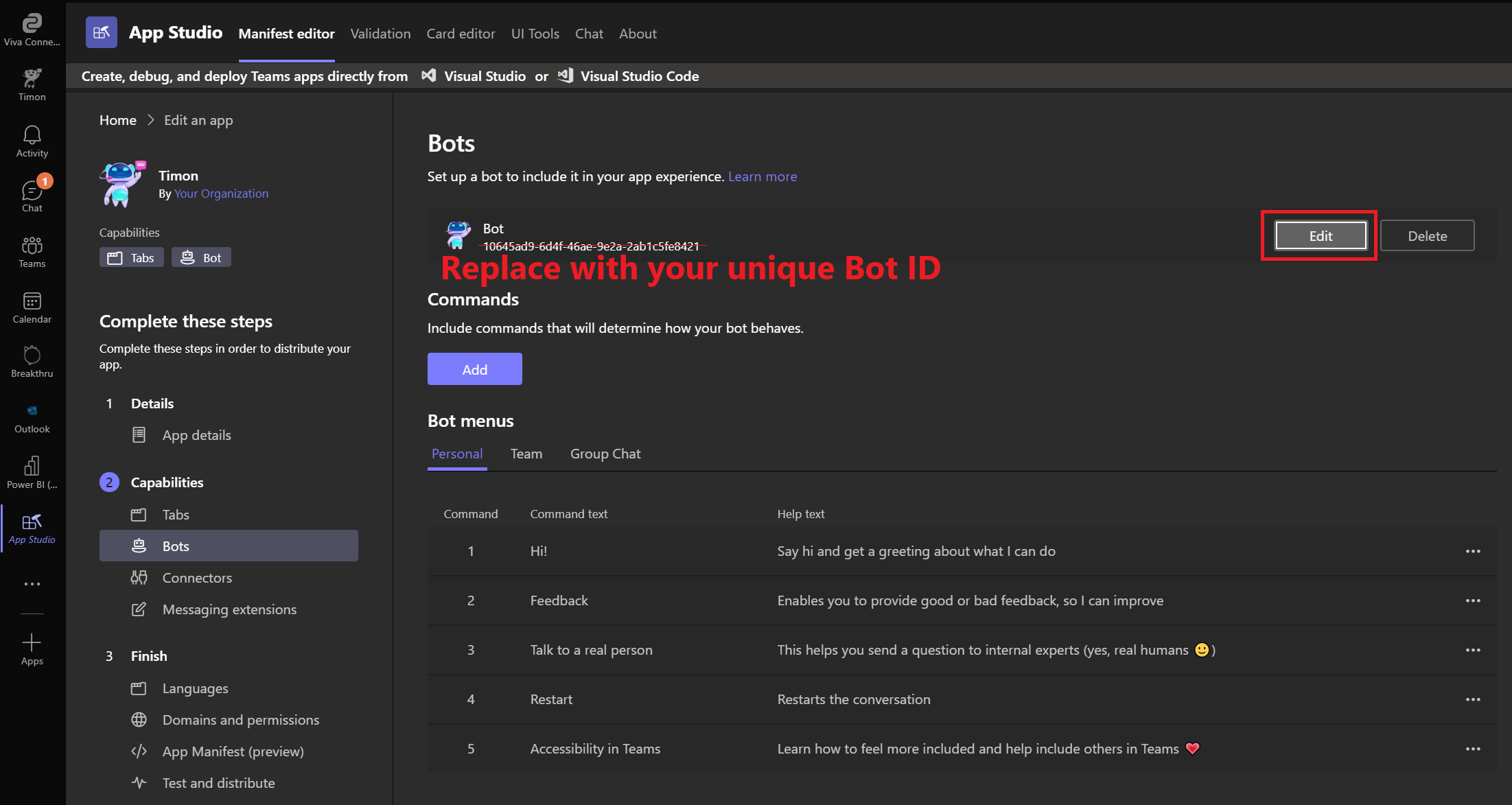Click the Bot avatar in Bots panel
This screenshot has height=805, width=1512.
458,235
